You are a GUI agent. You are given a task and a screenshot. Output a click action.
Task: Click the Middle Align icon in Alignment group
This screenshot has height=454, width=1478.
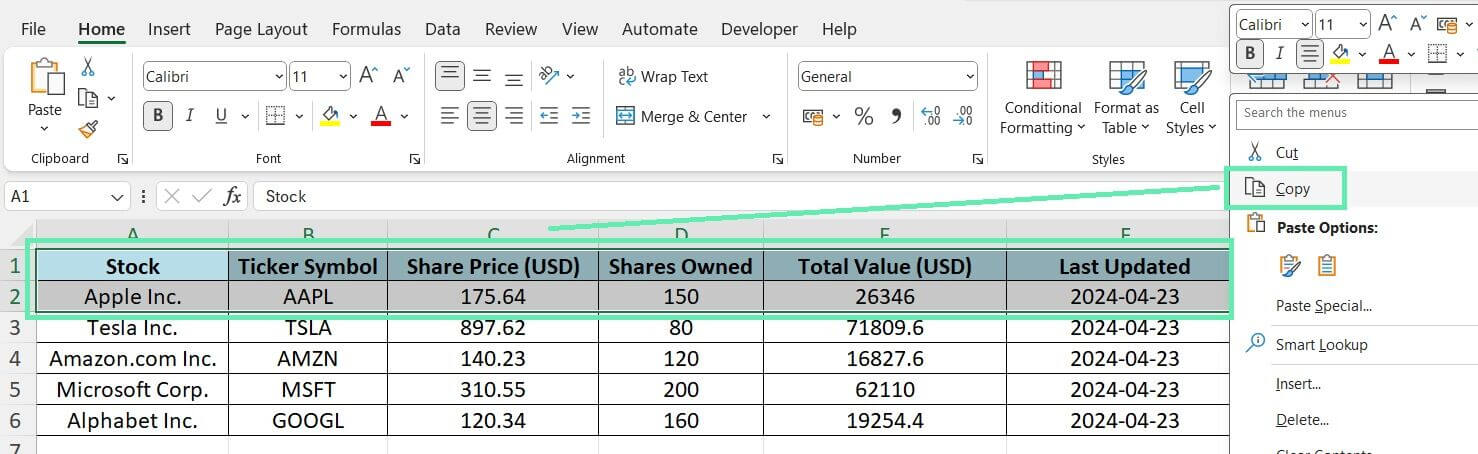(x=482, y=76)
